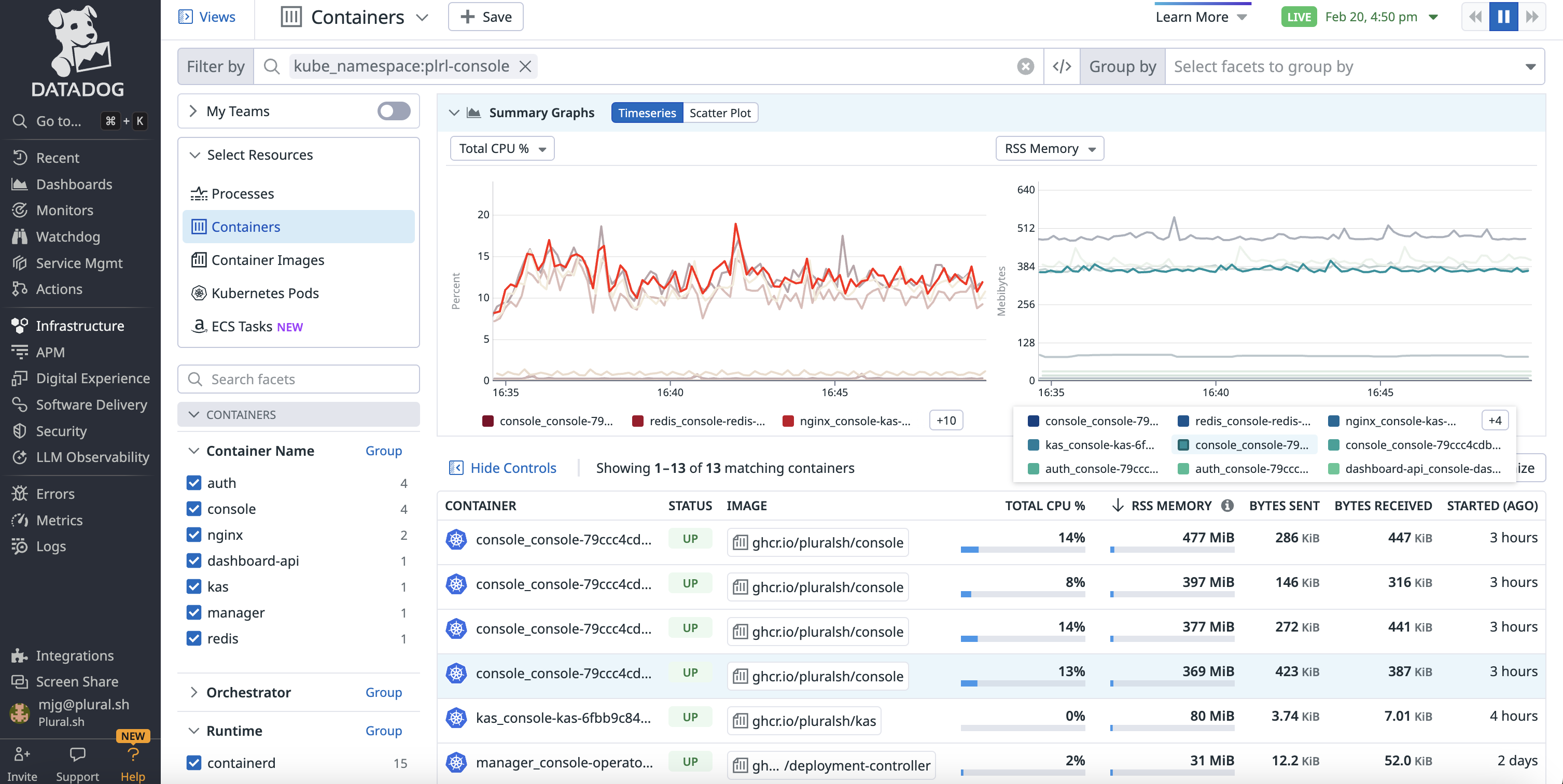Click the redis_console-redis CPU legend swatch

(x=637, y=421)
